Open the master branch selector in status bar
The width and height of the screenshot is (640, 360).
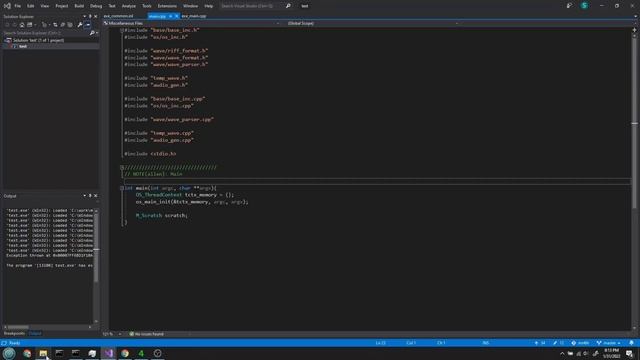pyautogui.click(x=609, y=343)
